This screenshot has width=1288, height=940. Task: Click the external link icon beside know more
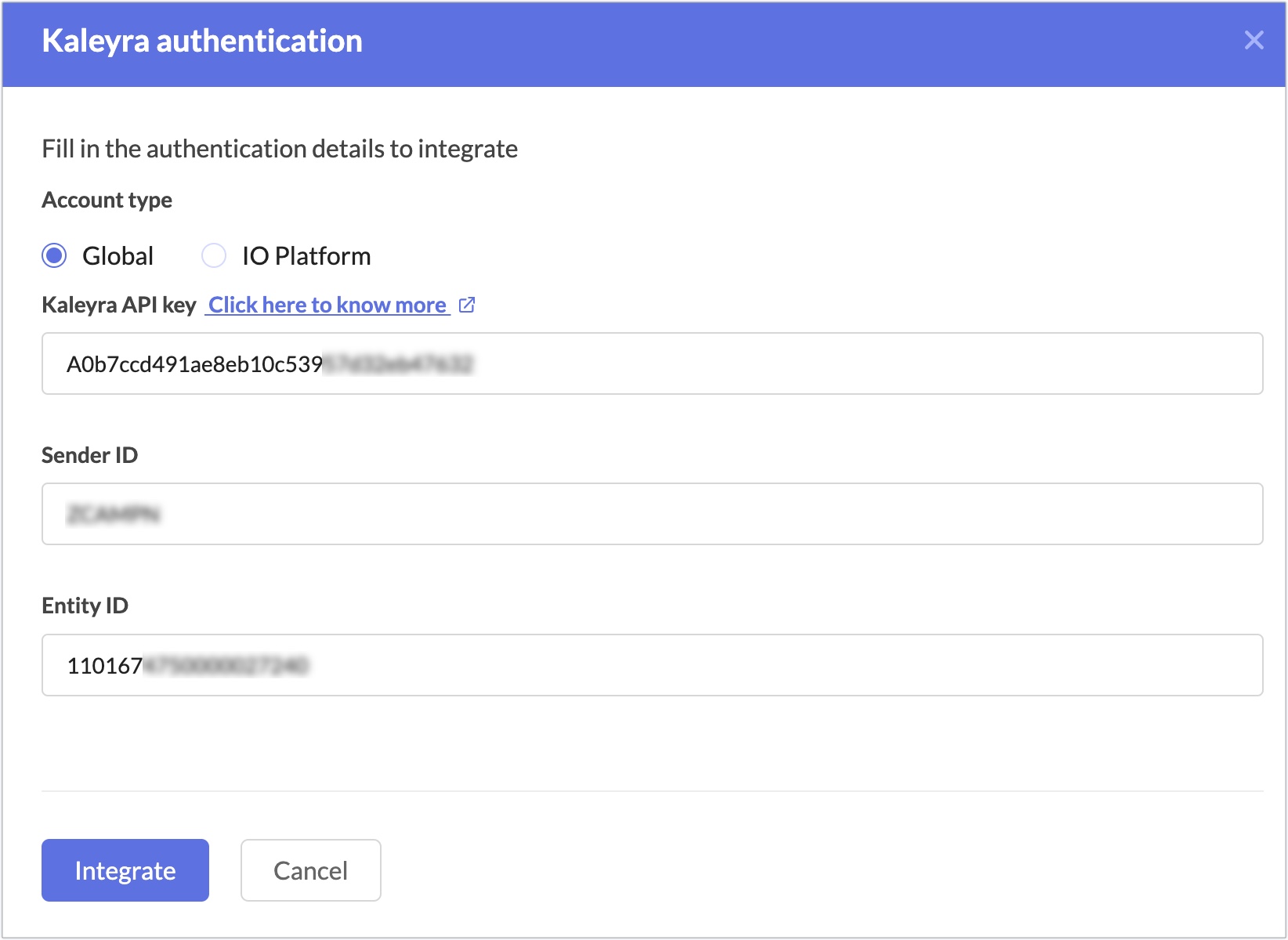coord(467,305)
